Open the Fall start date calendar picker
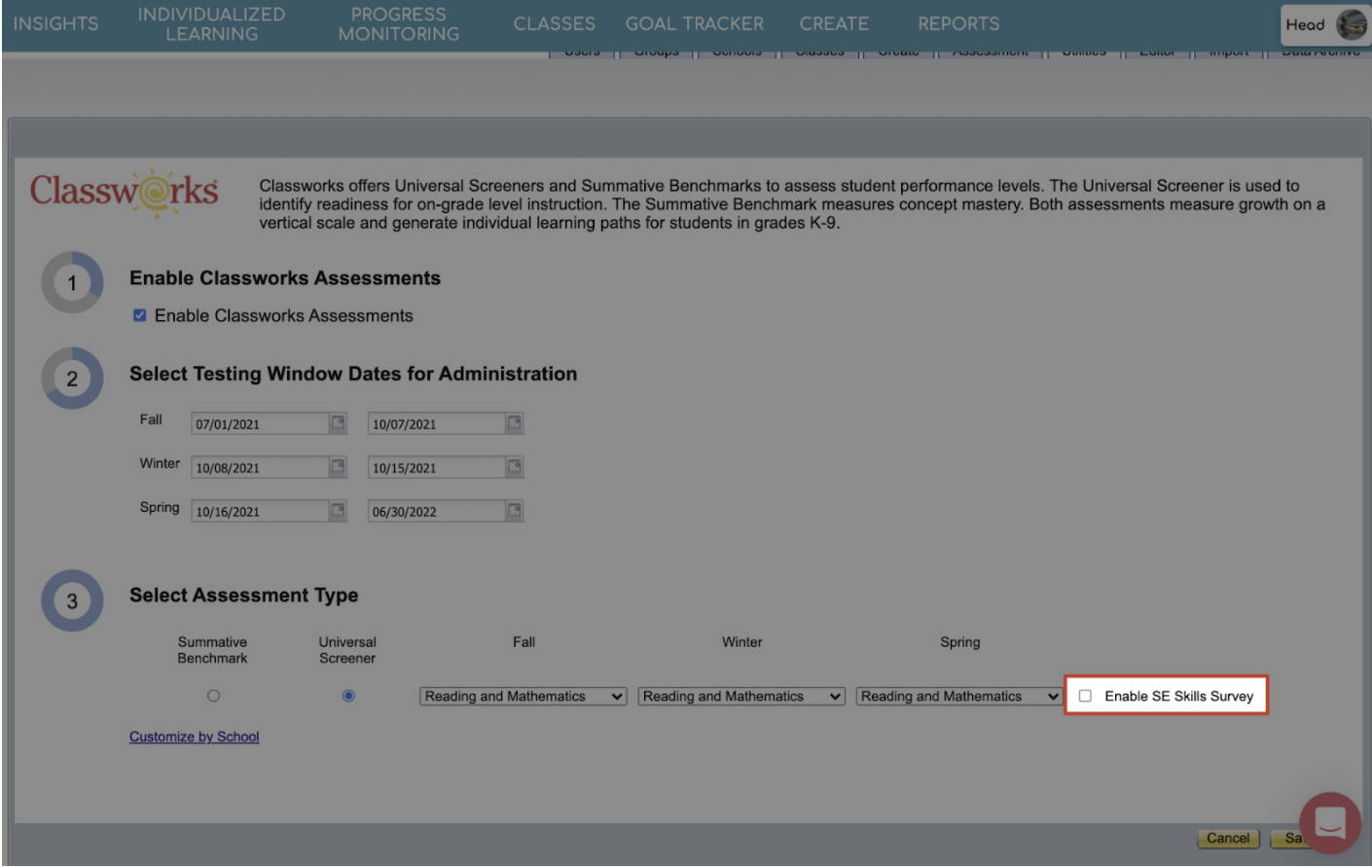 coord(338,423)
